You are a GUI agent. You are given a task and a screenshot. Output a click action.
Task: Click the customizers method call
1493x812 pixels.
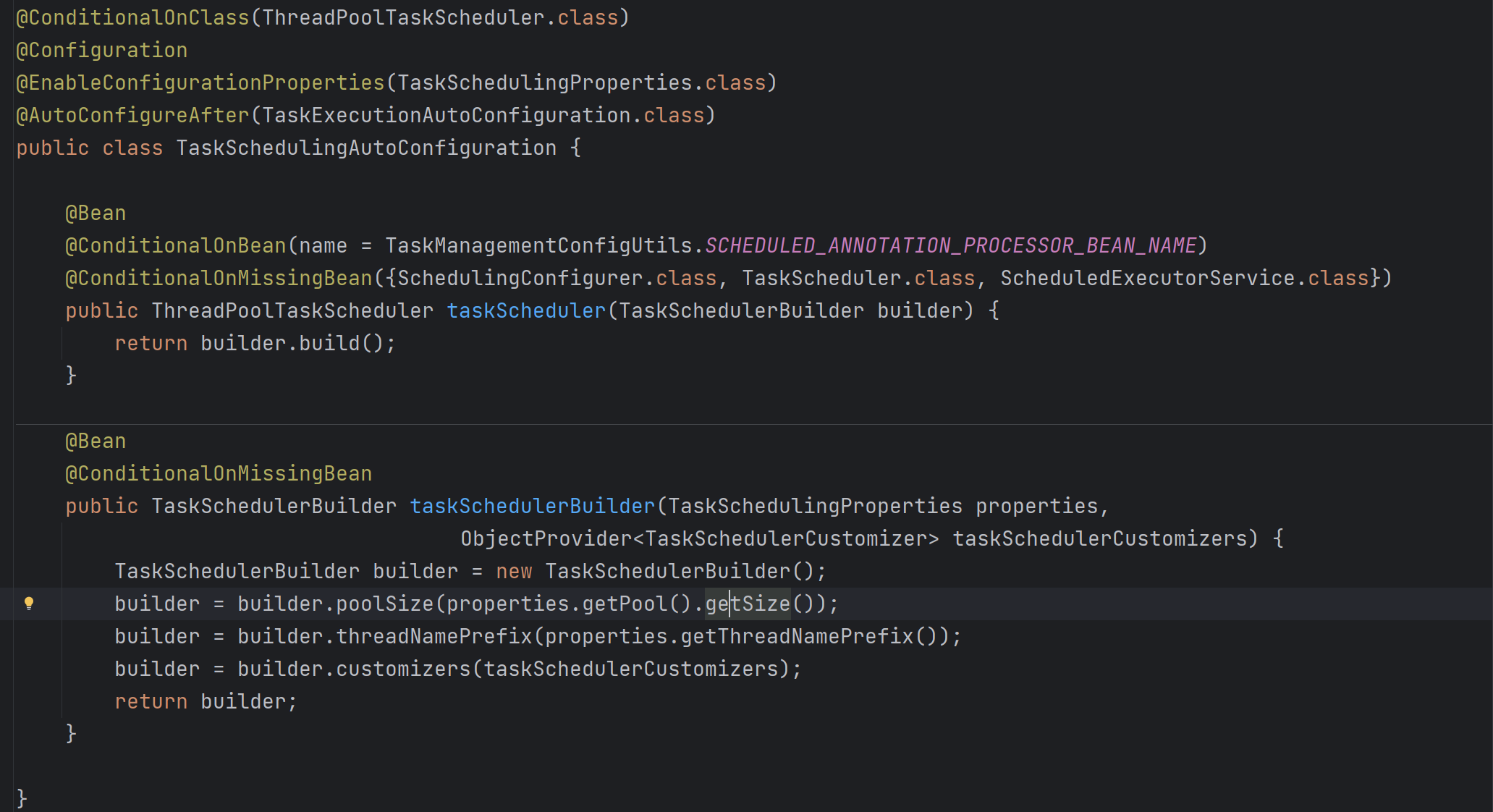[403, 669]
